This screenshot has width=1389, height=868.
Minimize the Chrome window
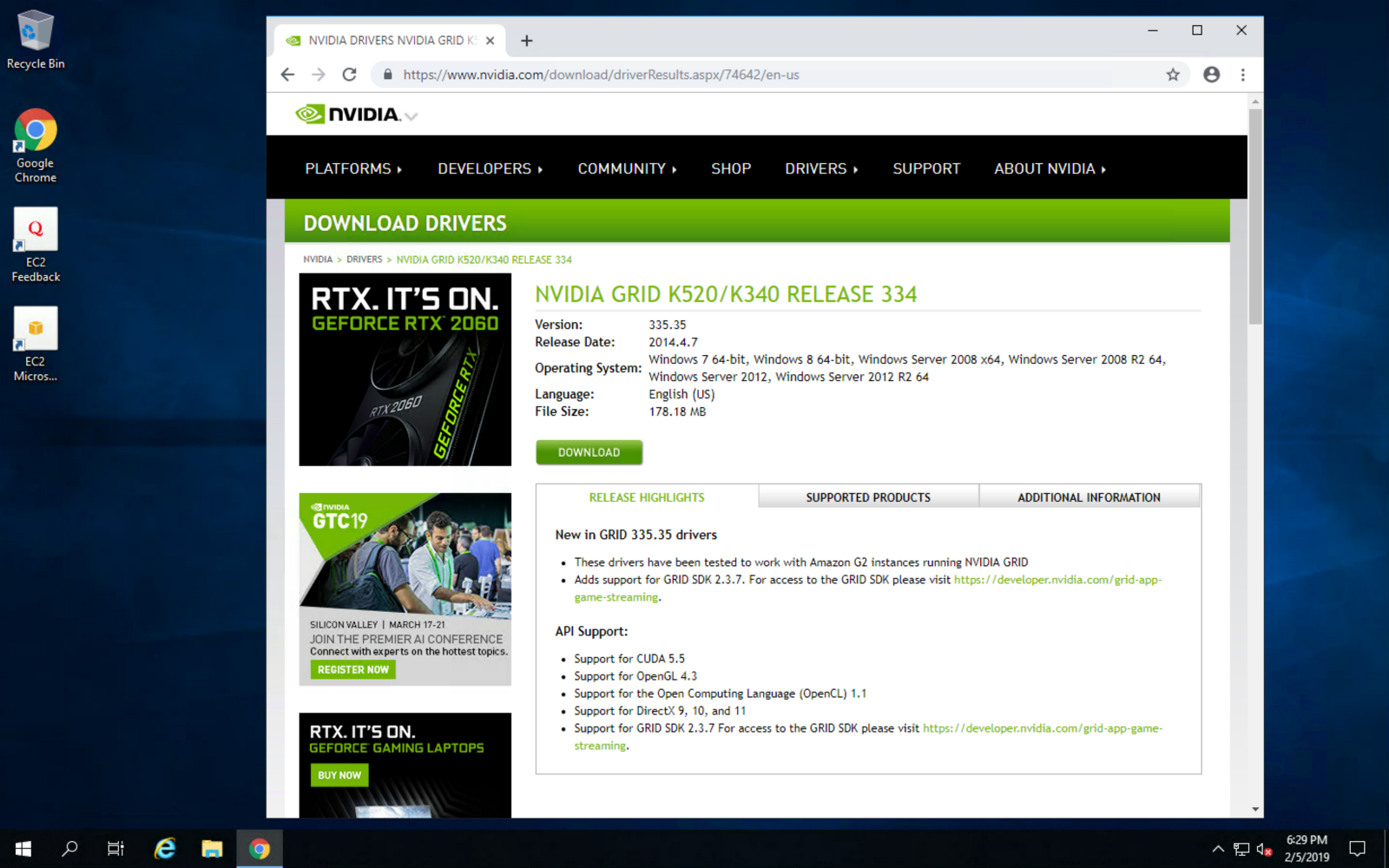click(x=1153, y=30)
